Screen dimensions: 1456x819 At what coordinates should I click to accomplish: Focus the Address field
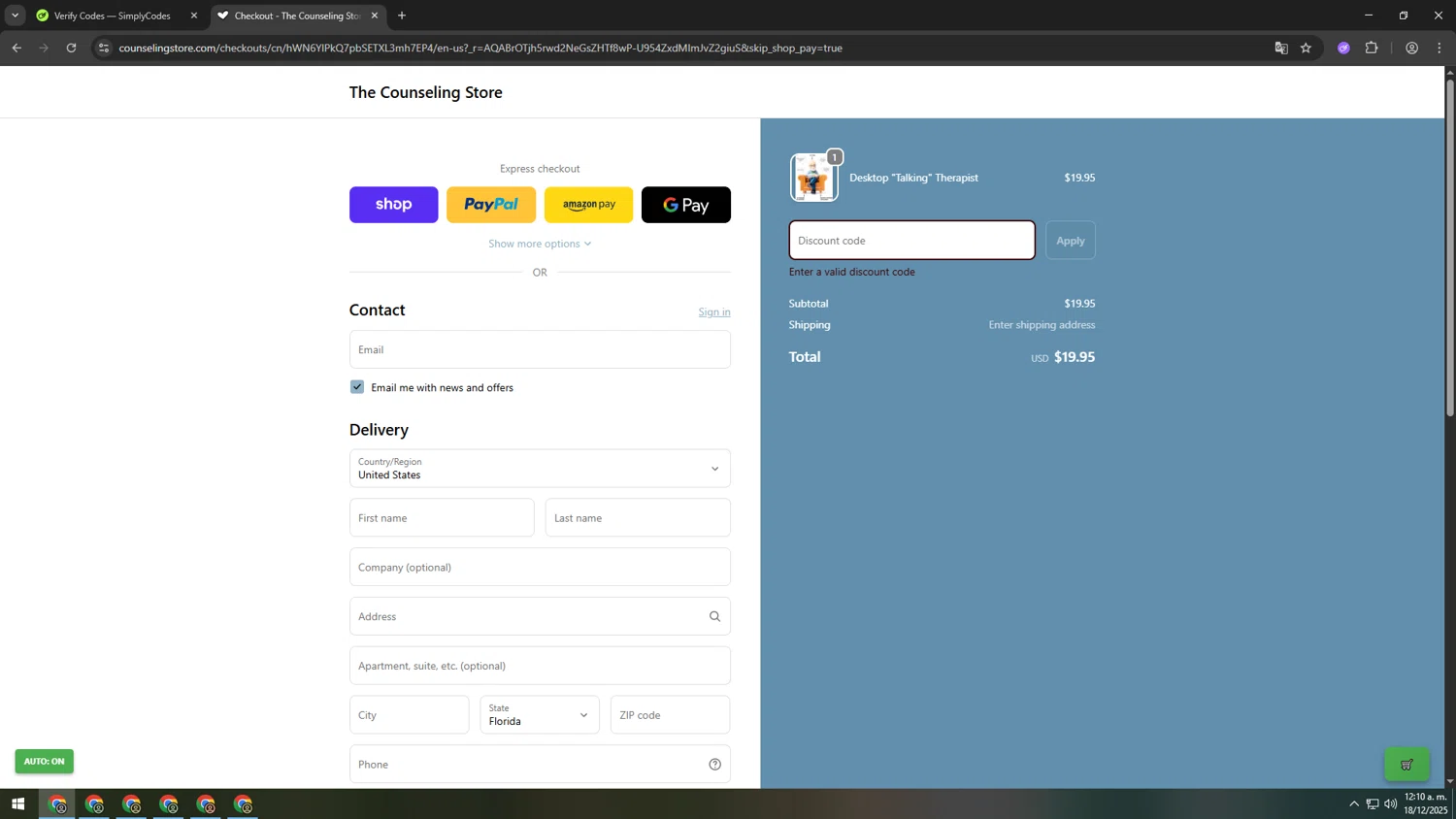540,616
